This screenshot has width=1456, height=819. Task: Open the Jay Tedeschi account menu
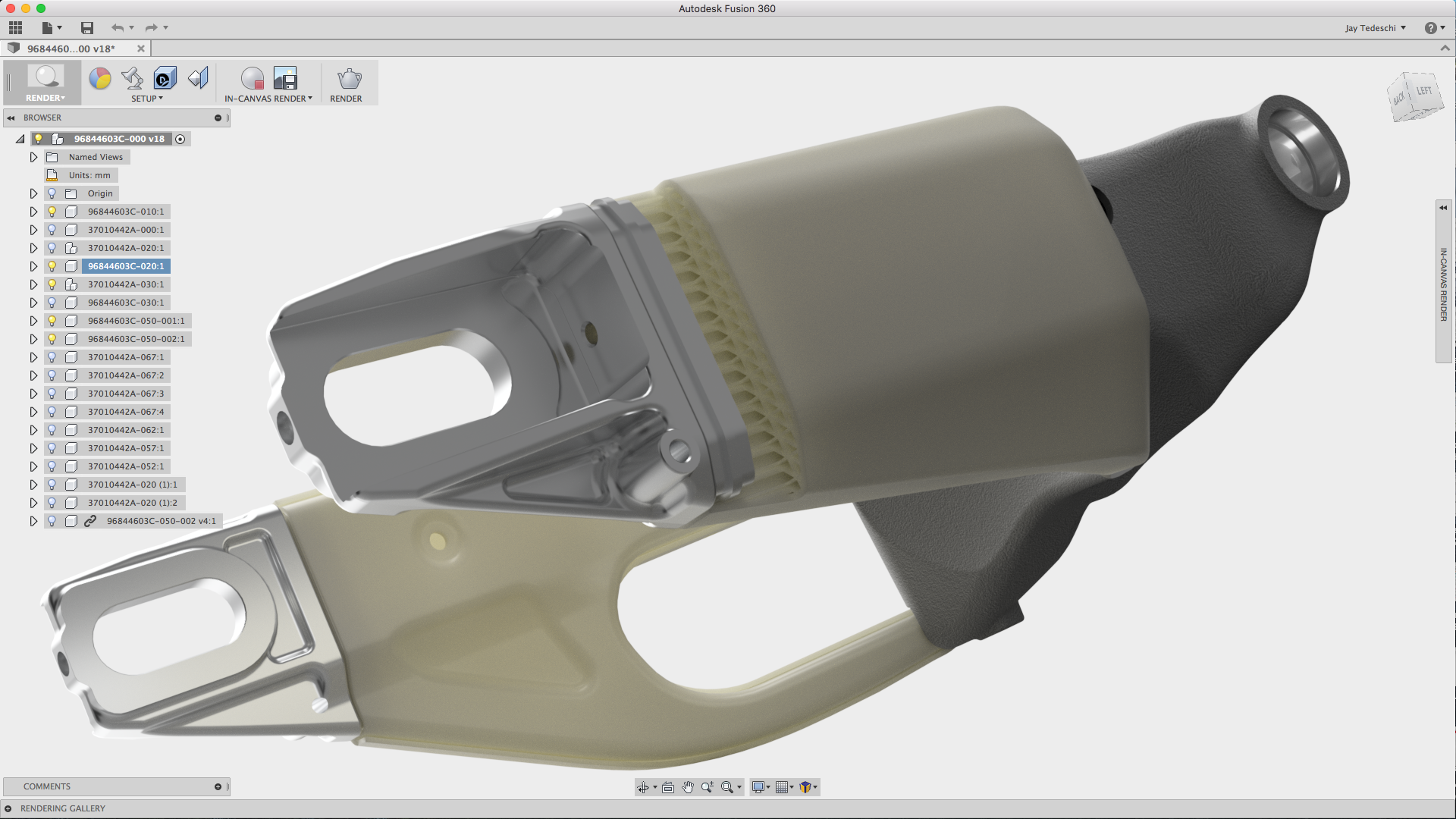[1375, 28]
